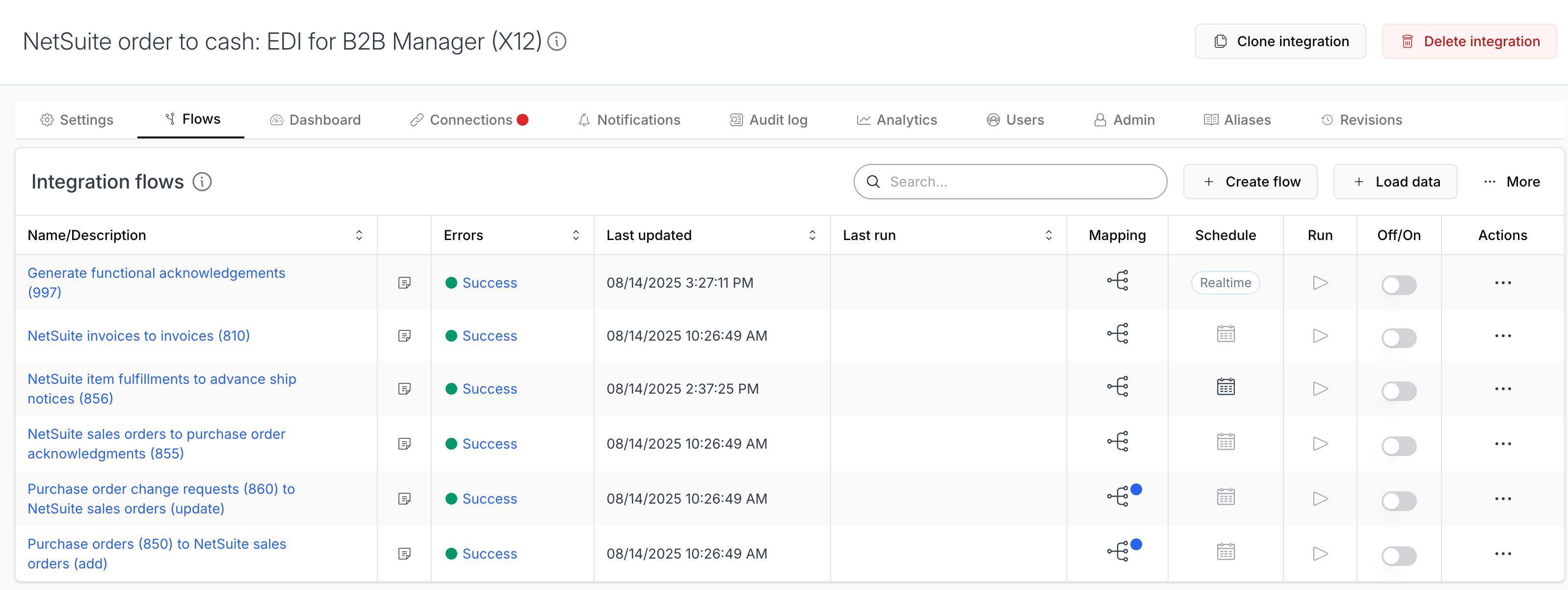Open the Analytics tab
Screen dimensions: 1568x590
pos(897,119)
